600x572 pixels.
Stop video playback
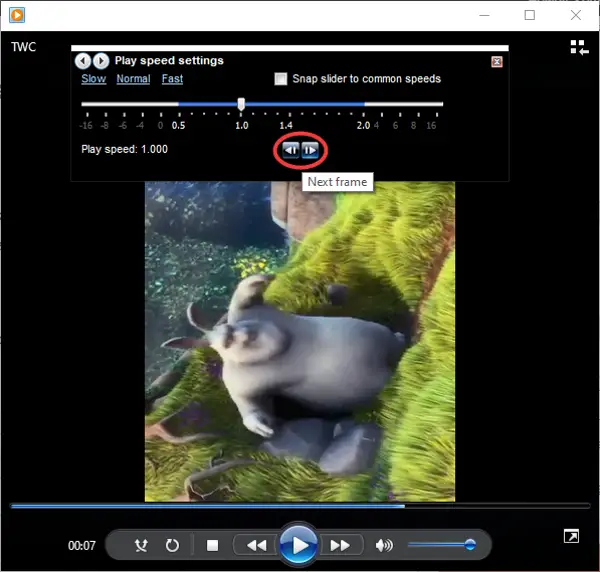coord(212,545)
